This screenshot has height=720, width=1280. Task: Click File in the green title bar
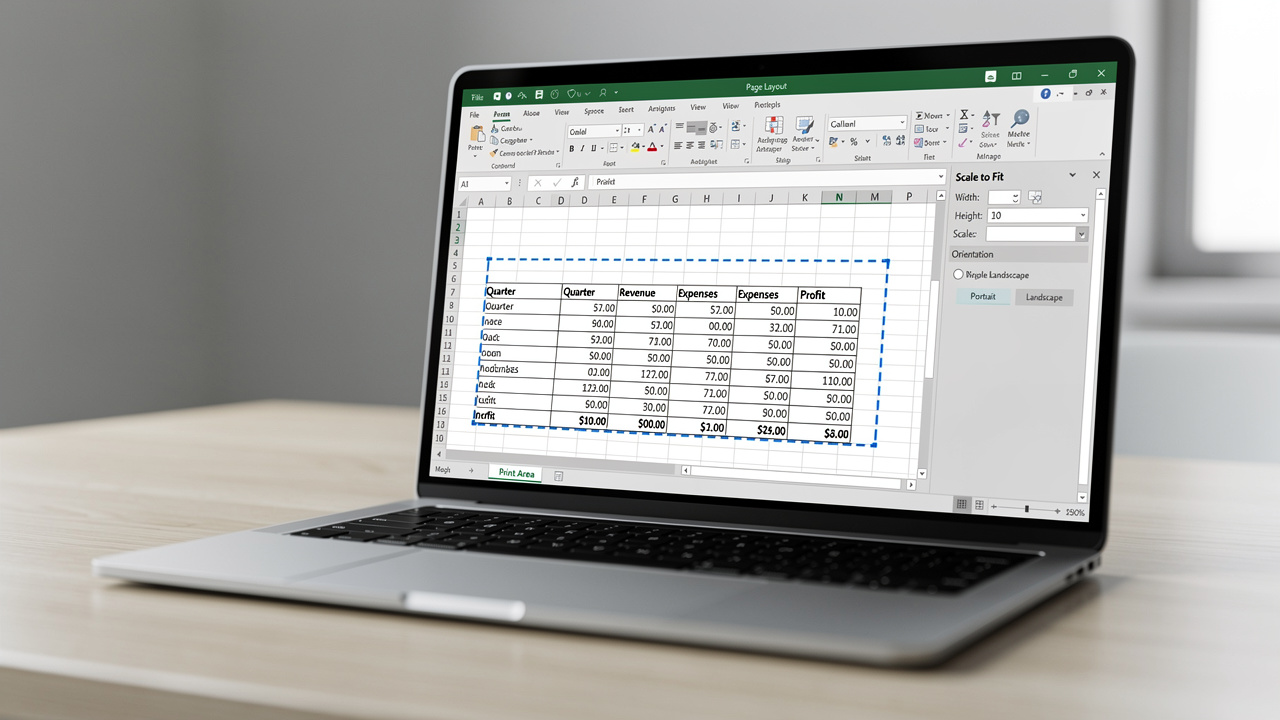(x=477, y=97)
